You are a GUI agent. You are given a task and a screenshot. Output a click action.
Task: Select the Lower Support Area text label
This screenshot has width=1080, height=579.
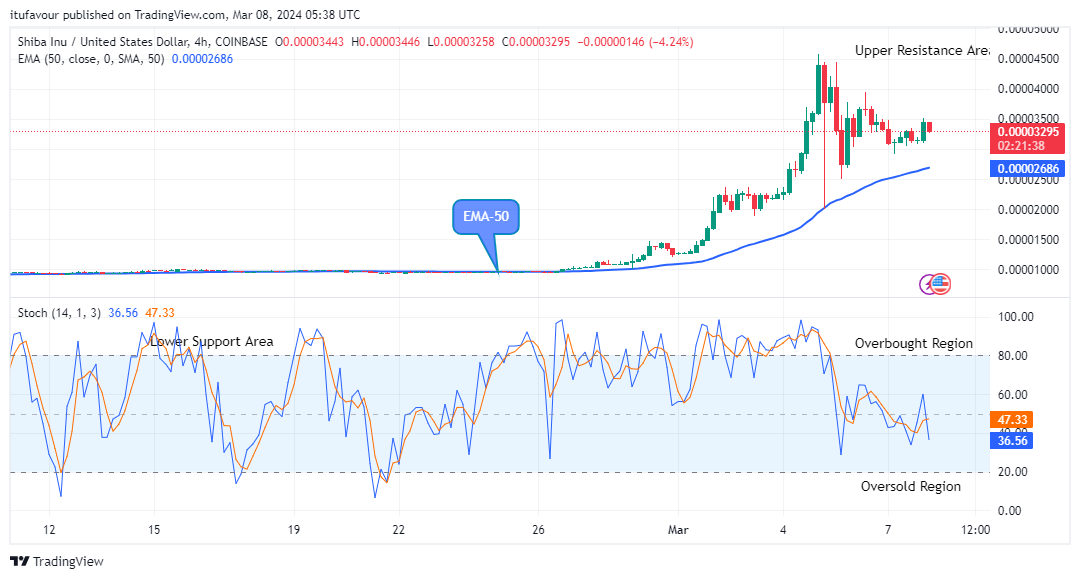(x=211, y=341)
